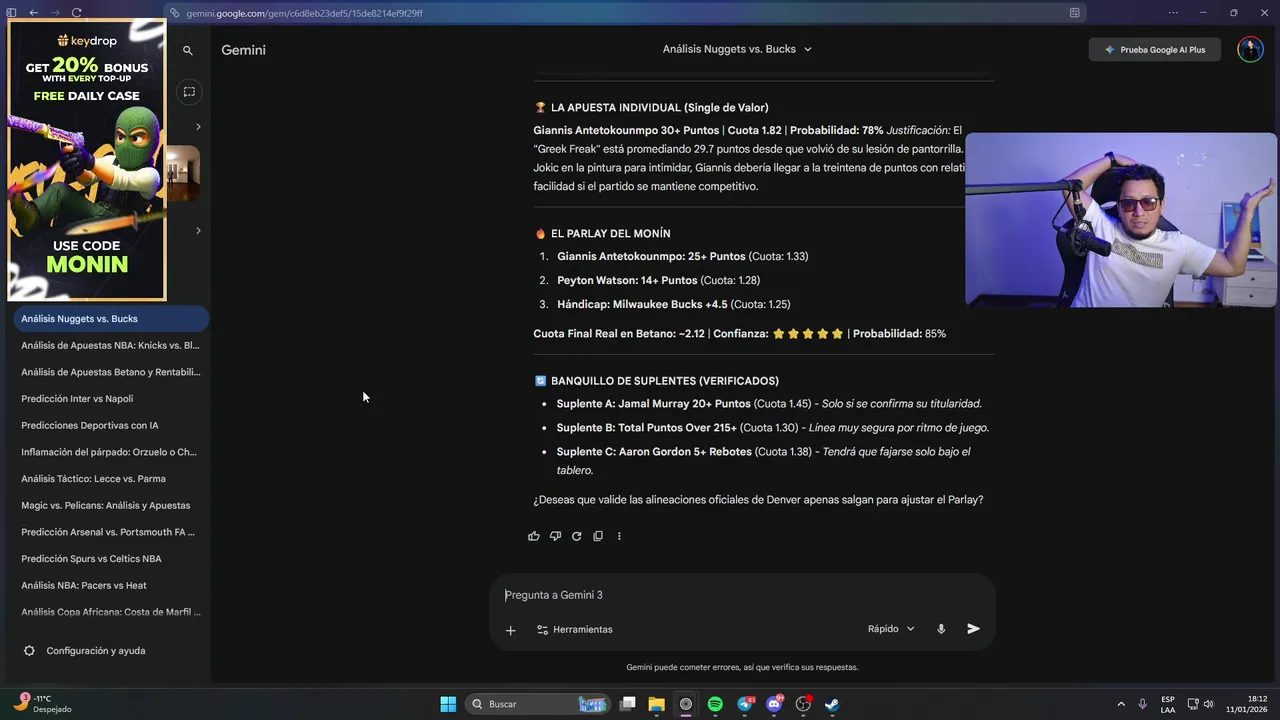Open chat Análisis de Apuestas NBA: Knicks
Viewport: 1280px width, 720px height.
(110, 345)
